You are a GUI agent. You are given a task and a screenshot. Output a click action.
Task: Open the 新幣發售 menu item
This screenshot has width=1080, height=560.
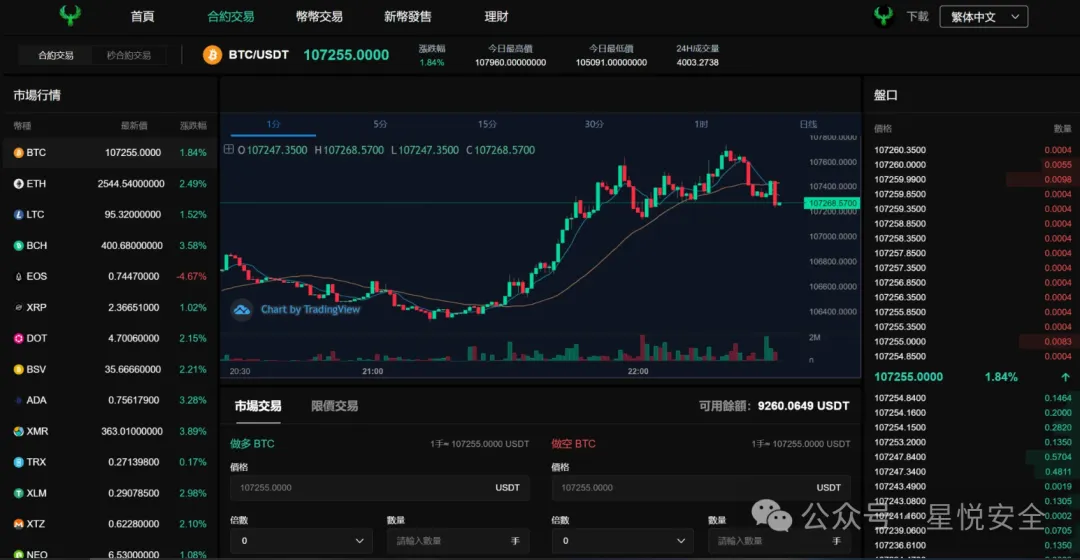(407, 17)
